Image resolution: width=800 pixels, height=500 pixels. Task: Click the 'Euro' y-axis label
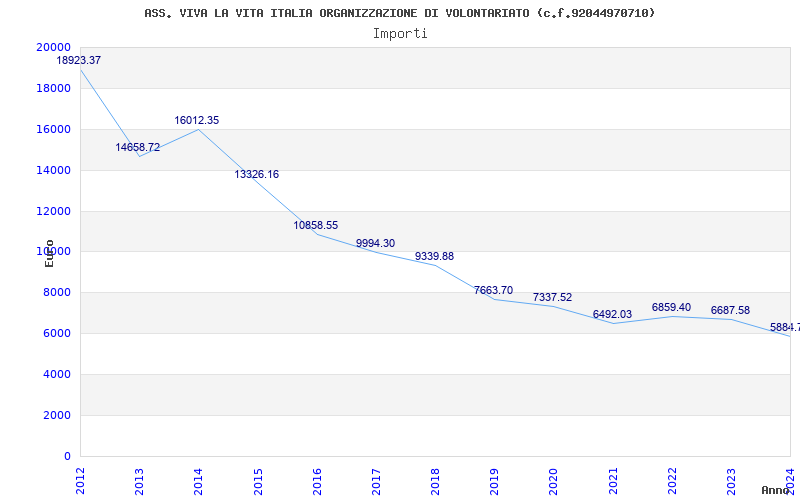click(49, 253)
